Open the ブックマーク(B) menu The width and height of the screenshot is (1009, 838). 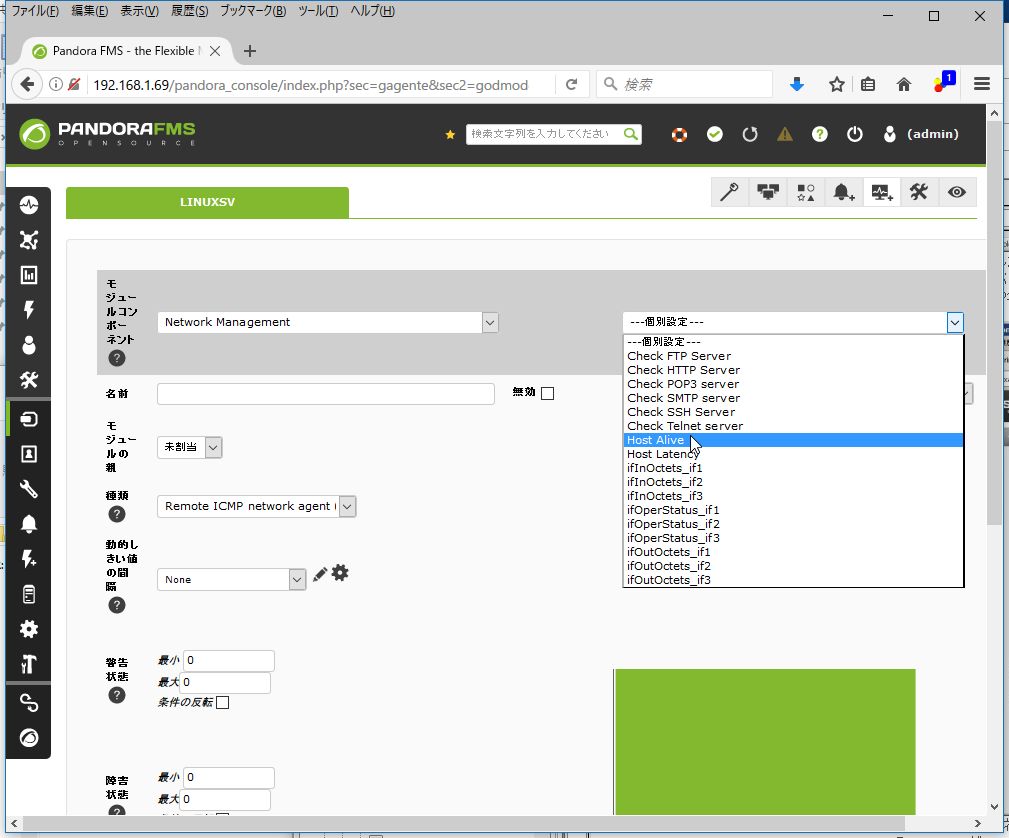pyautogui.click(x=253, y=11)
